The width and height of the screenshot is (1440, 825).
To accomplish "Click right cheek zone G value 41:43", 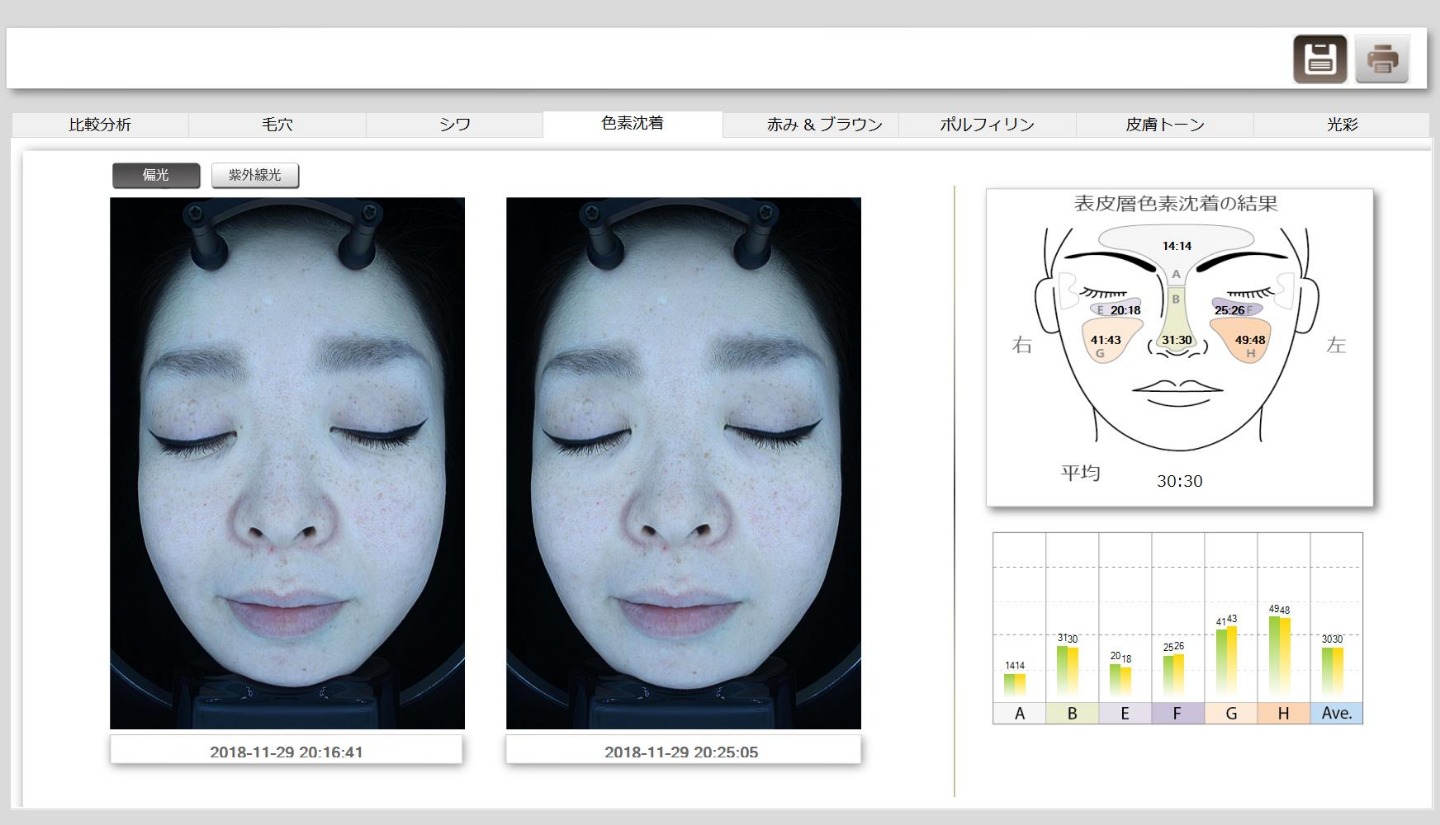I will point(1106,340).
